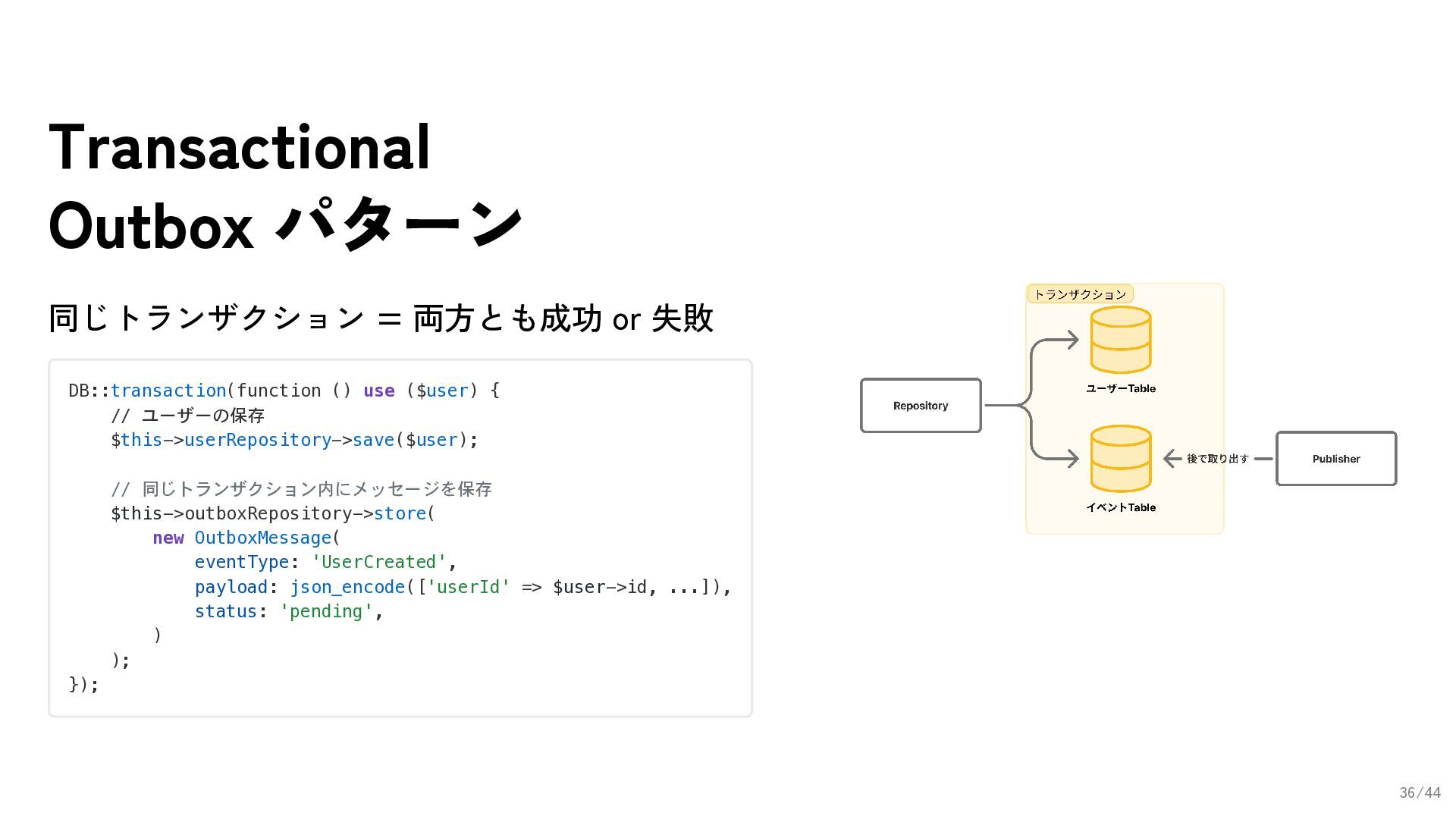Click the subtitle 同じトランザクション text

206,318
